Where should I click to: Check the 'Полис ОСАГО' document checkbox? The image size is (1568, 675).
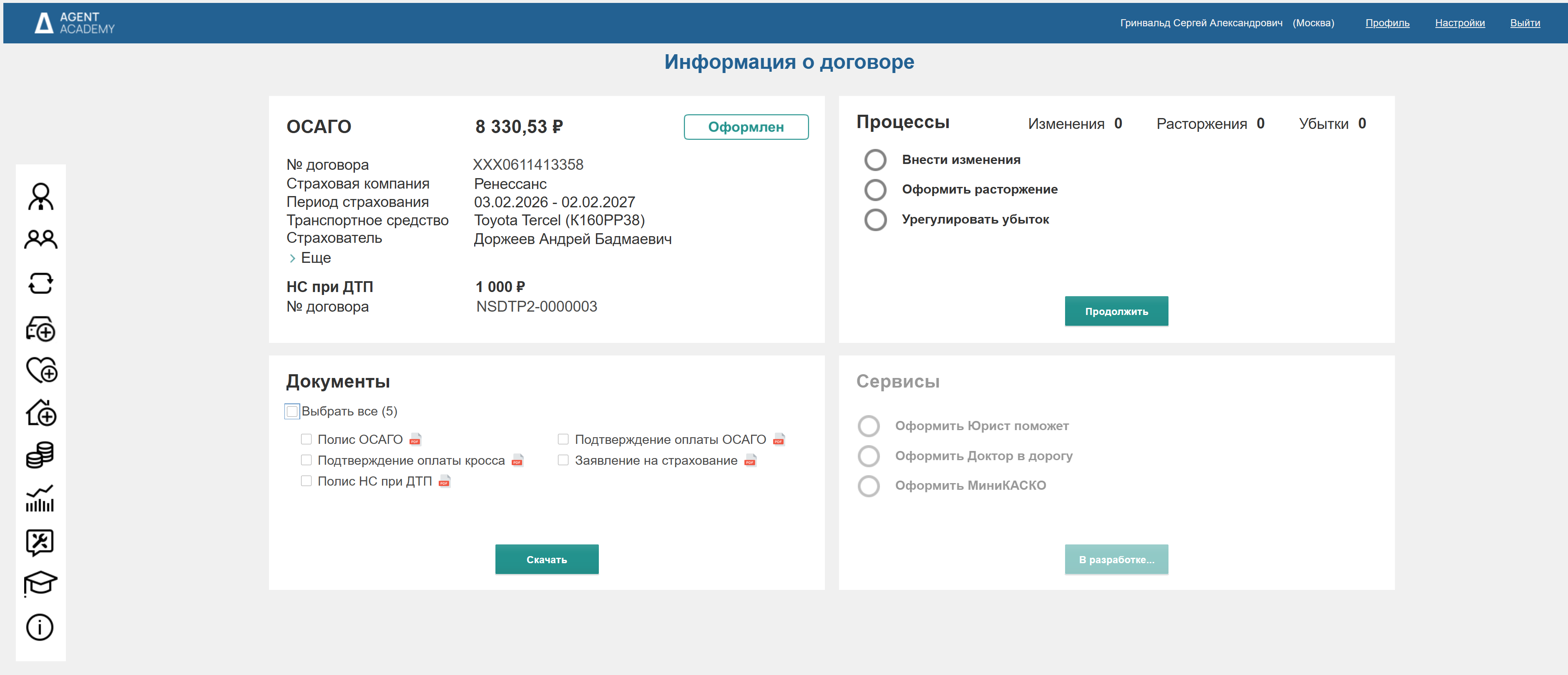coord(306,439)
